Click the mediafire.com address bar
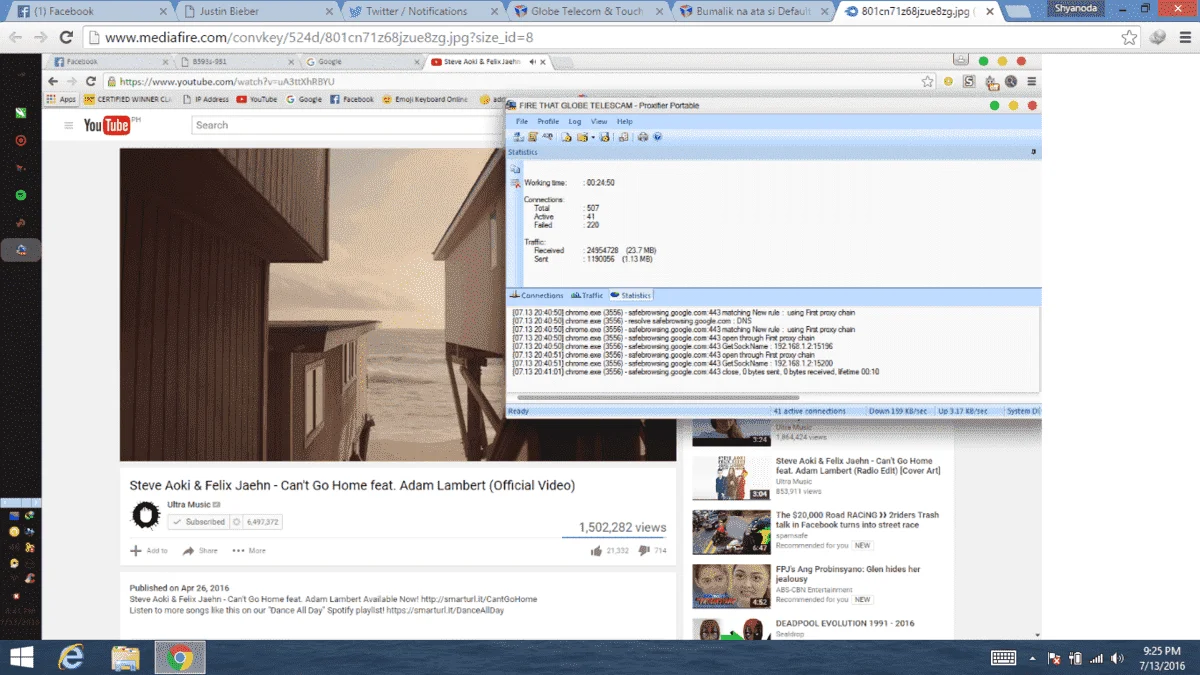The image size is (1200, 675). 610,37
